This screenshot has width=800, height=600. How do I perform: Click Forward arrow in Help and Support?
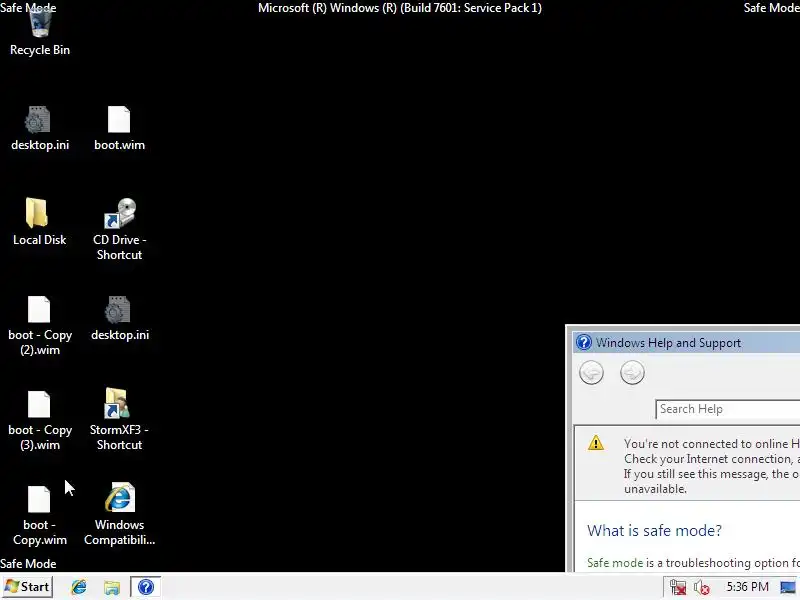[x=632, y=372]
